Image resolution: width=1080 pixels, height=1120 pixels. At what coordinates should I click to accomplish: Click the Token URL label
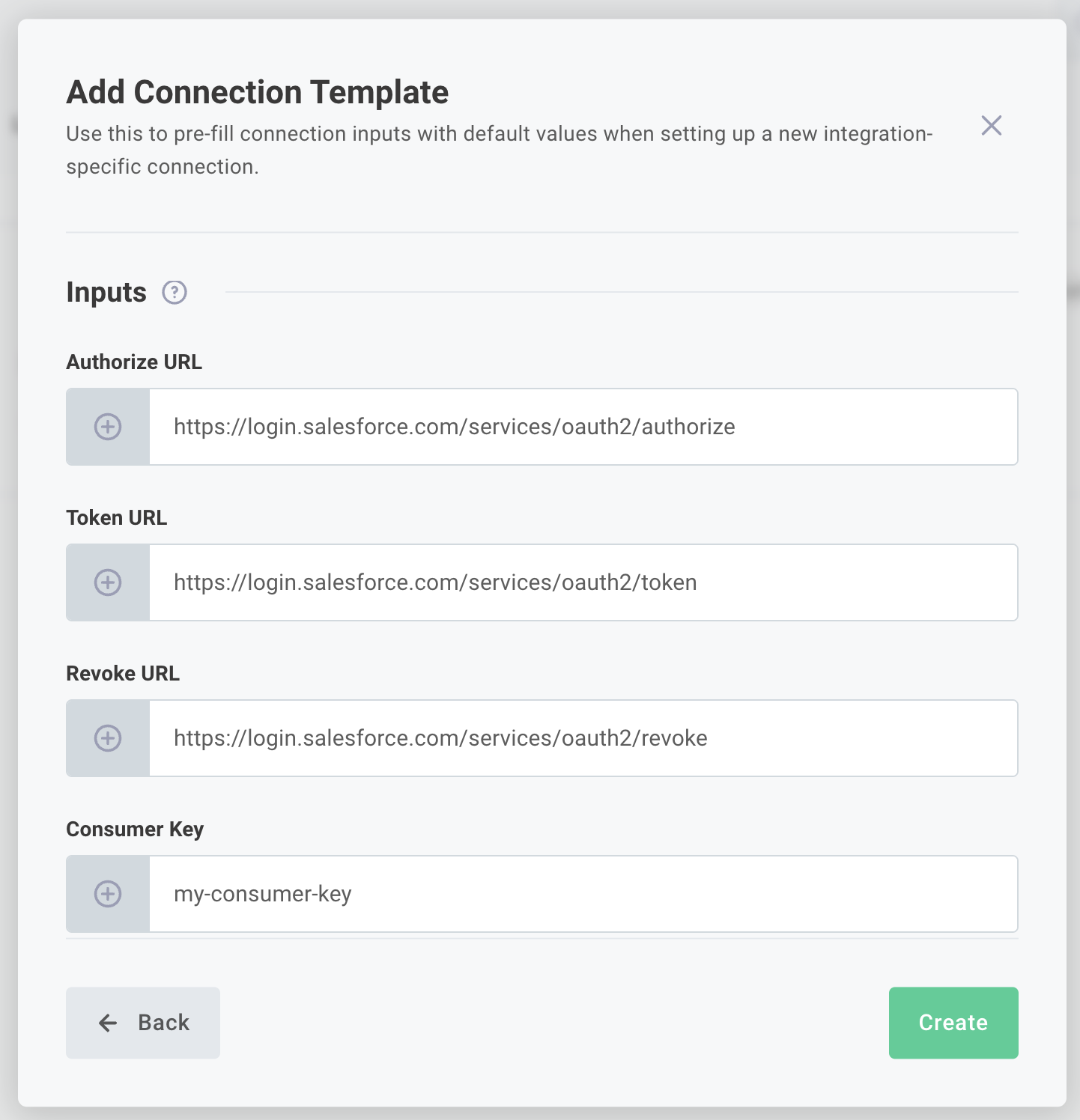(x=117, y=517)
